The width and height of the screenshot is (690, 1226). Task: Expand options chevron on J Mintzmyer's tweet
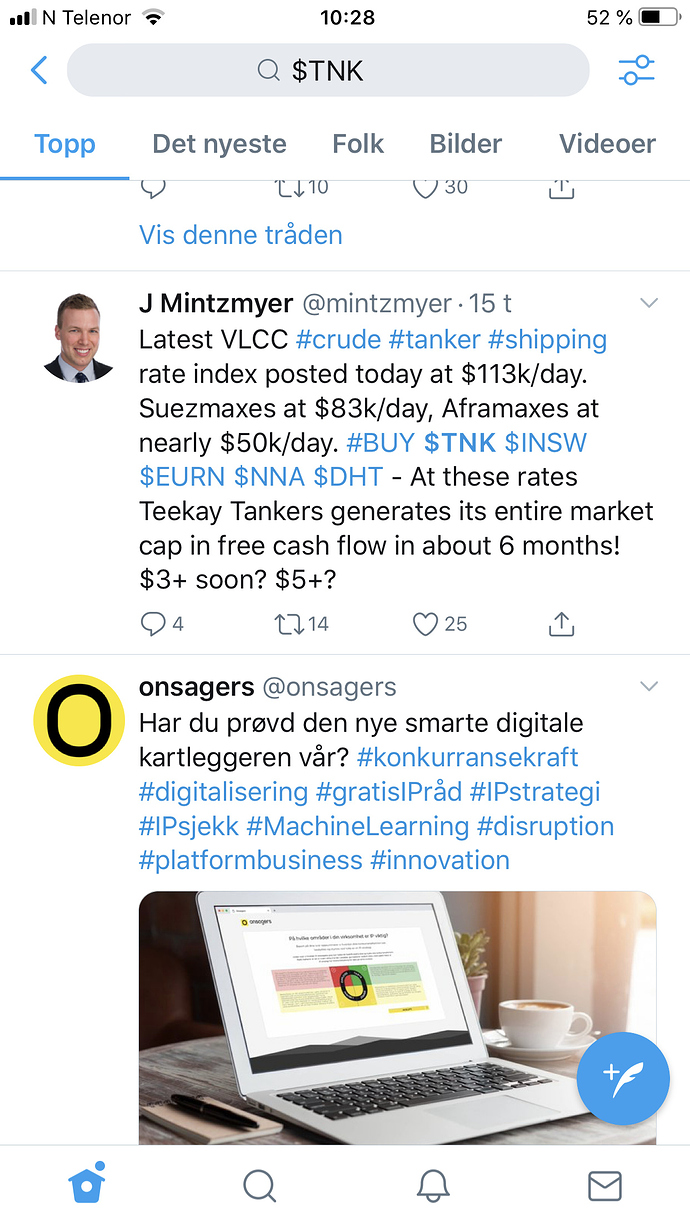(649, 303)
